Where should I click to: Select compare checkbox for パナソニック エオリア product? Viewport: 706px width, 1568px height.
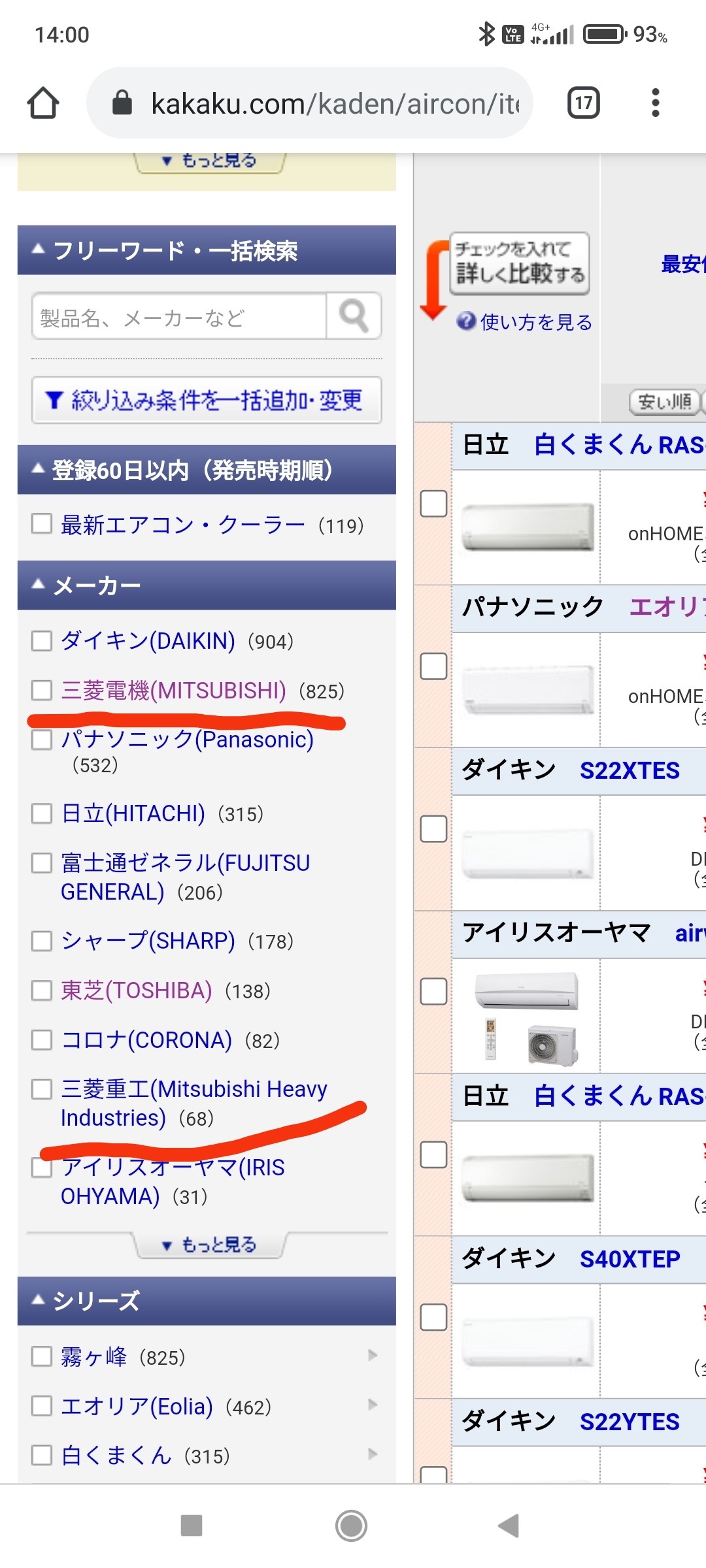(x=433, y=666)
